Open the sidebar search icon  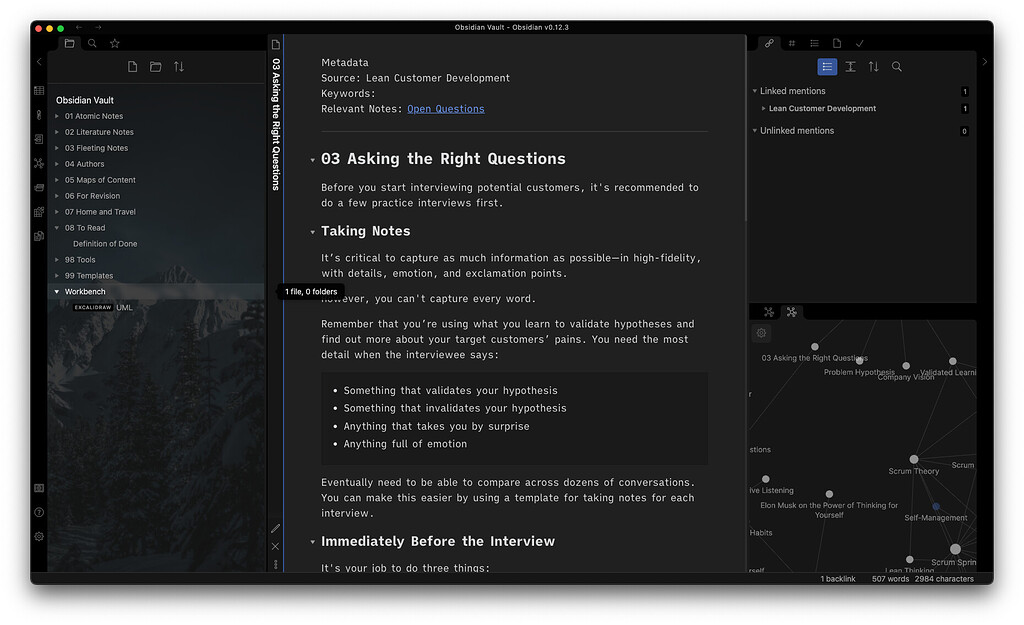90,43
